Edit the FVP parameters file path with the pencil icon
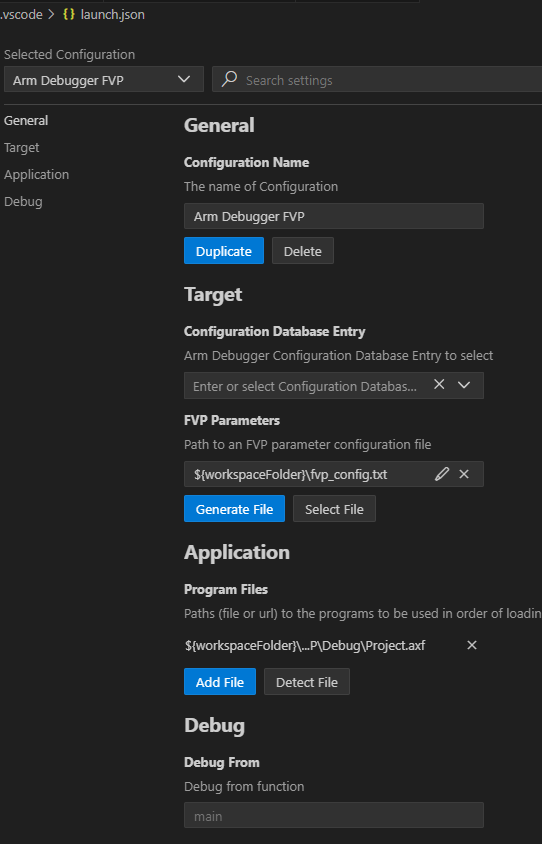Screen dimensions: 542x844 (442, 474)
